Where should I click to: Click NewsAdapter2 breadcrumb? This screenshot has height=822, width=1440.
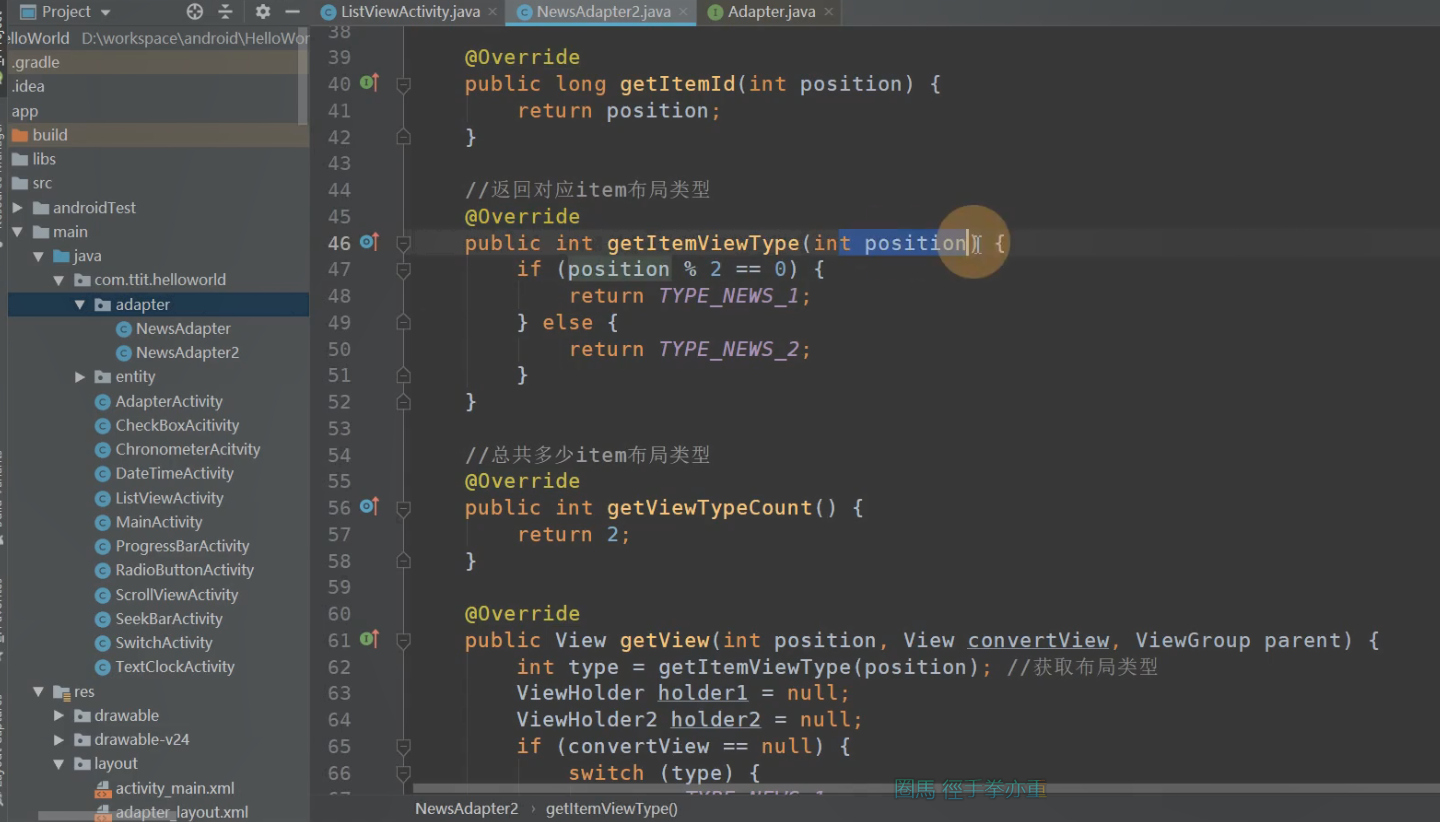(466, 809)
